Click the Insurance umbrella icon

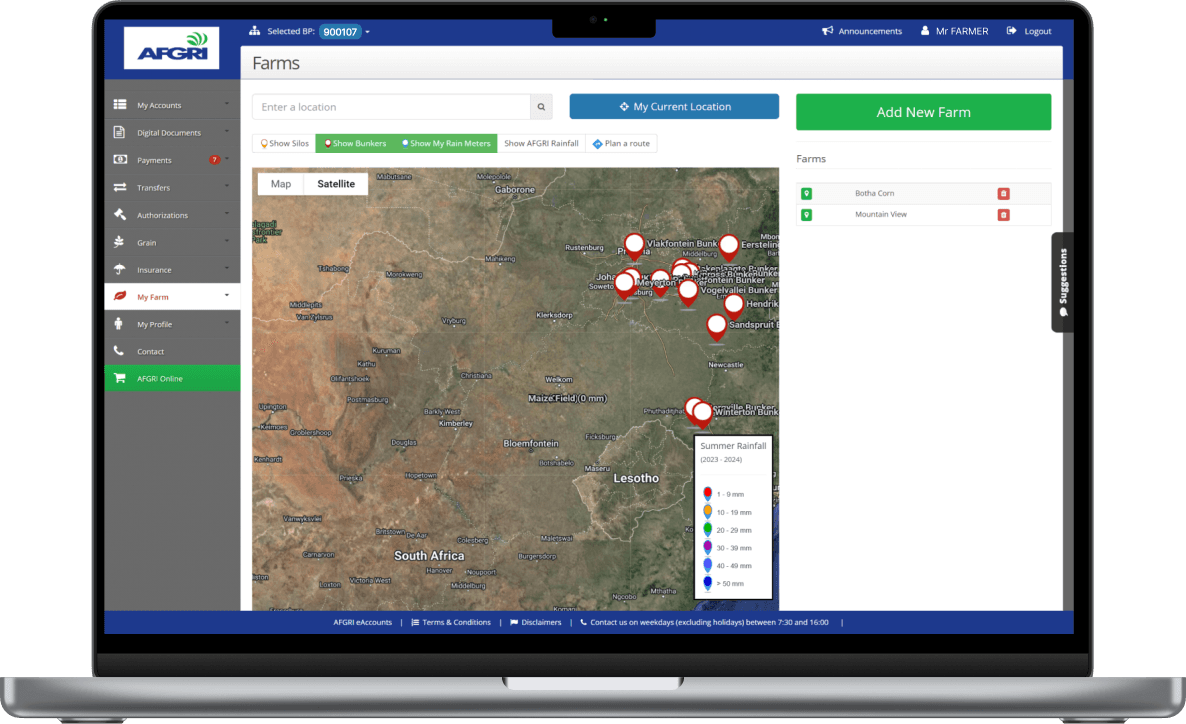[x=119, y=269]
